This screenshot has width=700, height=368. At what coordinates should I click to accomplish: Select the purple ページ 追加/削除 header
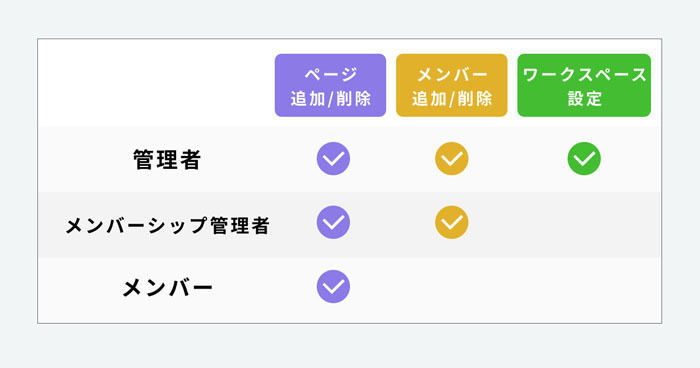330,85
